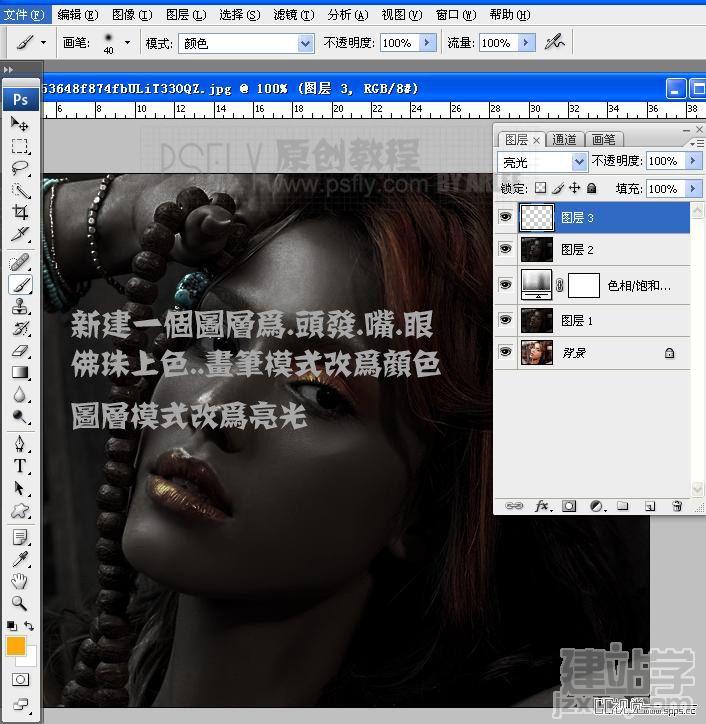This screenshot has height=724, width=706.
Task: Select the Zoom tool
Action: point(19,603)
